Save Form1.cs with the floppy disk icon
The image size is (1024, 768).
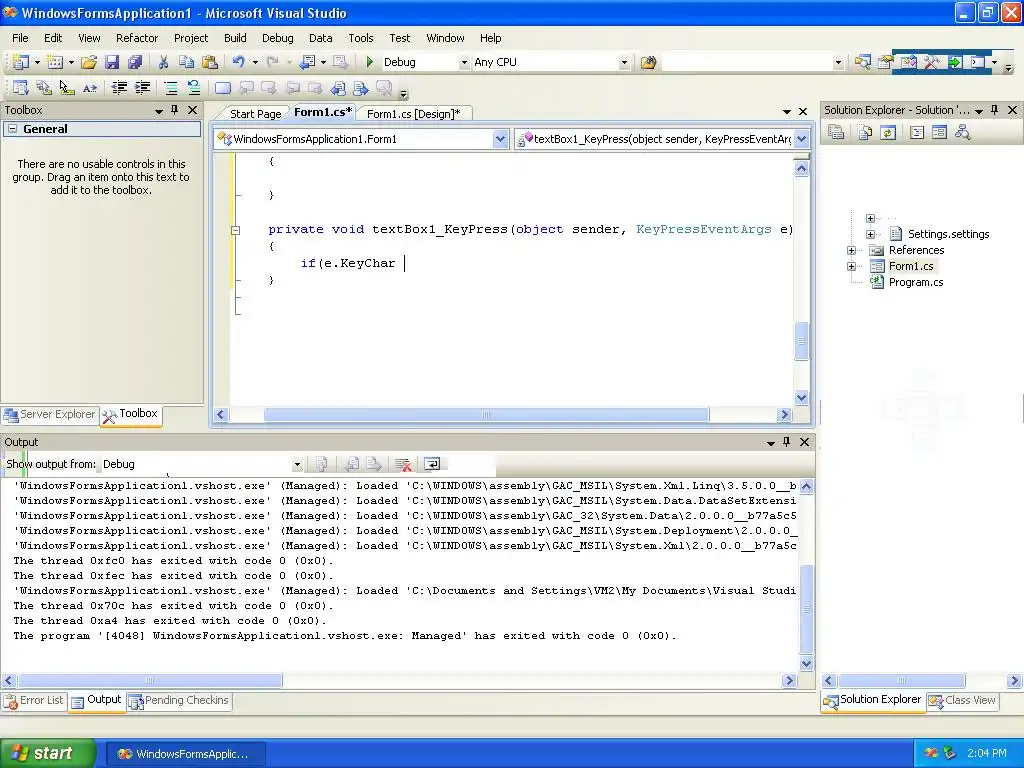tap(112, 62)
